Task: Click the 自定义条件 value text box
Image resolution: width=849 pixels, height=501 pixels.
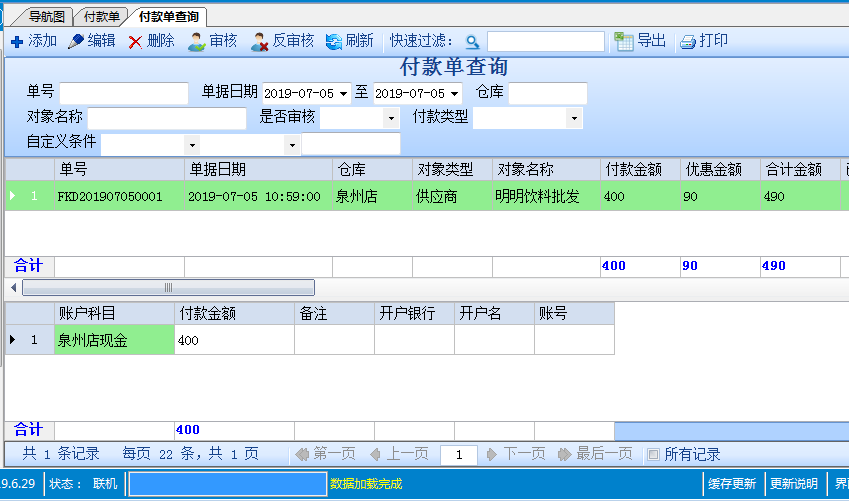Action: [x=351, y=144]
